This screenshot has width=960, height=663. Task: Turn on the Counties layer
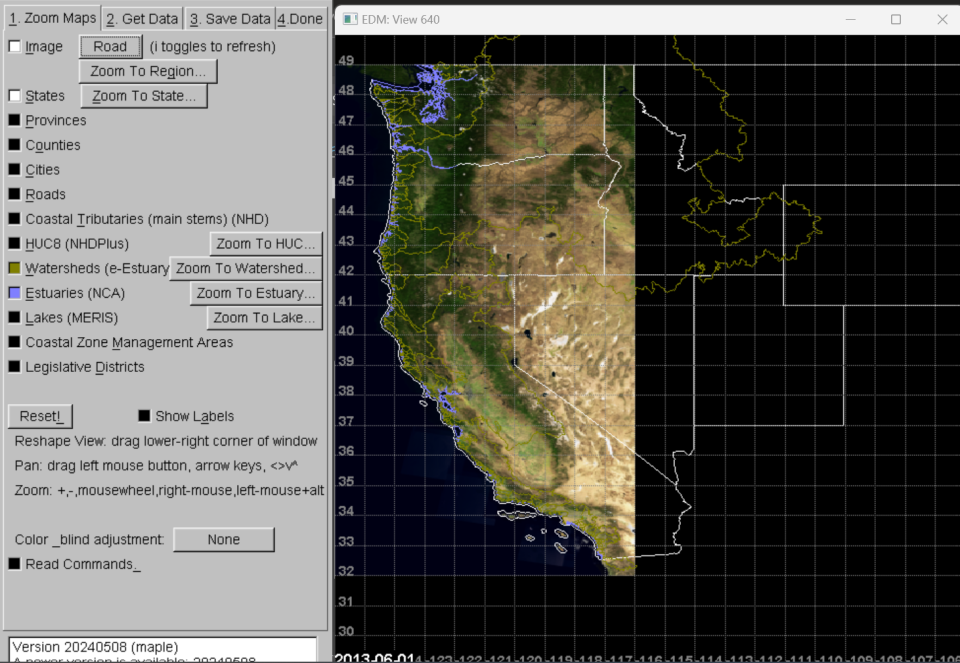15,146
